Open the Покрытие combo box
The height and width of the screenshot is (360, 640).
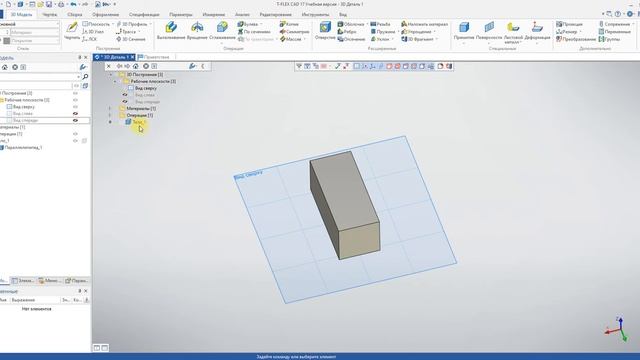(x=35, y=40)
